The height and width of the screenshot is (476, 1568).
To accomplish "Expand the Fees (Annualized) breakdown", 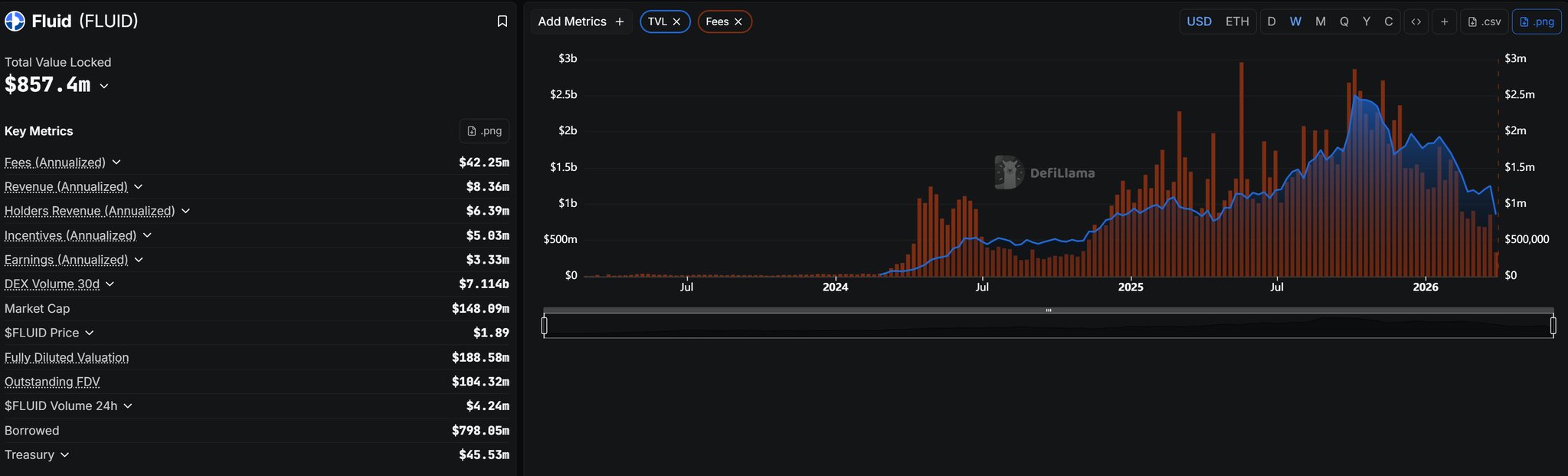I will pyautogui.click(x=116, y=162).
